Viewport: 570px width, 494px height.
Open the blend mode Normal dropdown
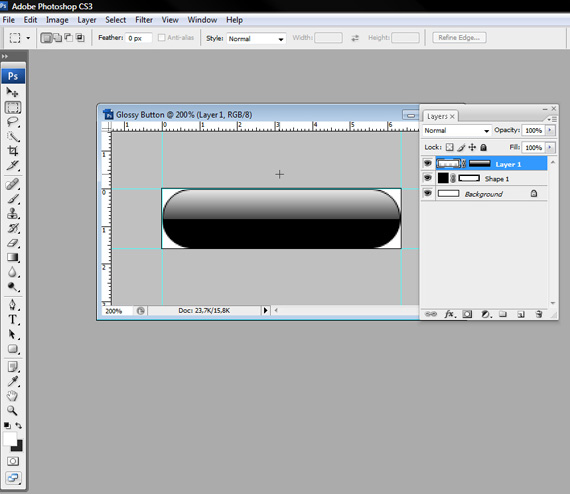tap(457, 130)
